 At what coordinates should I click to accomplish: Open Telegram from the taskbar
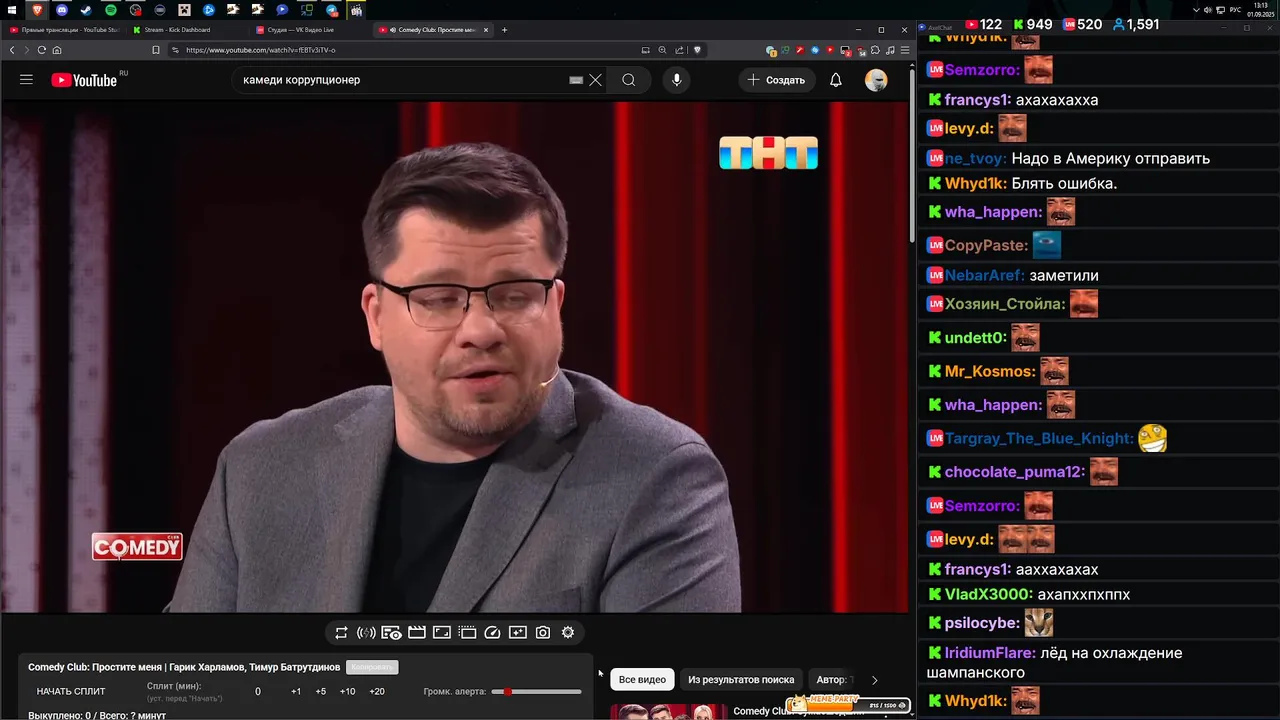click(332, 10)
